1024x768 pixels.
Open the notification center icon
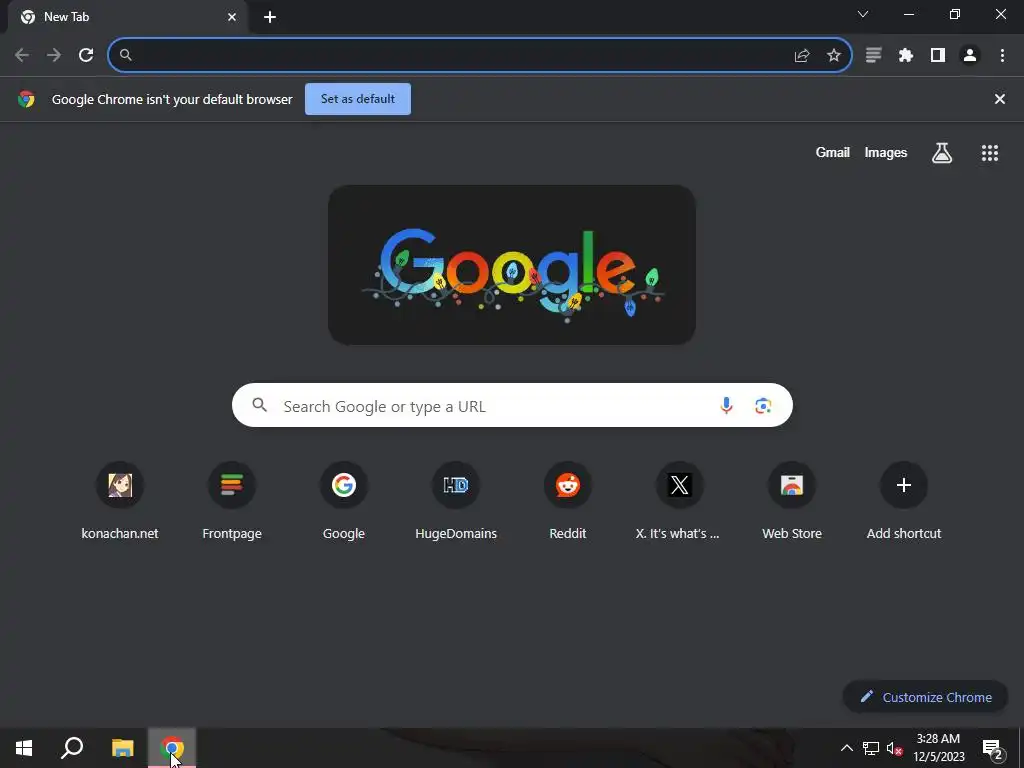coord(993,748)
